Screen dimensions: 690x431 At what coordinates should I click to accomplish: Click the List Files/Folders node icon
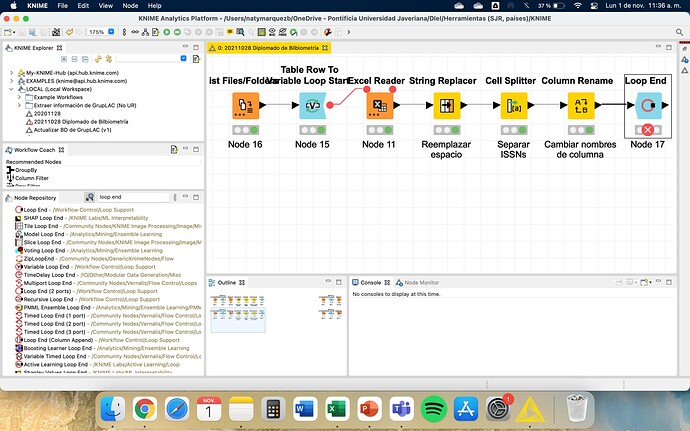246,106
